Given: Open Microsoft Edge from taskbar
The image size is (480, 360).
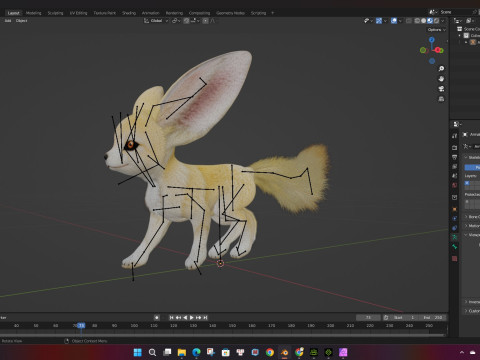Looking at the screenshot, I should pyautogui.click(x=196, y=352).
